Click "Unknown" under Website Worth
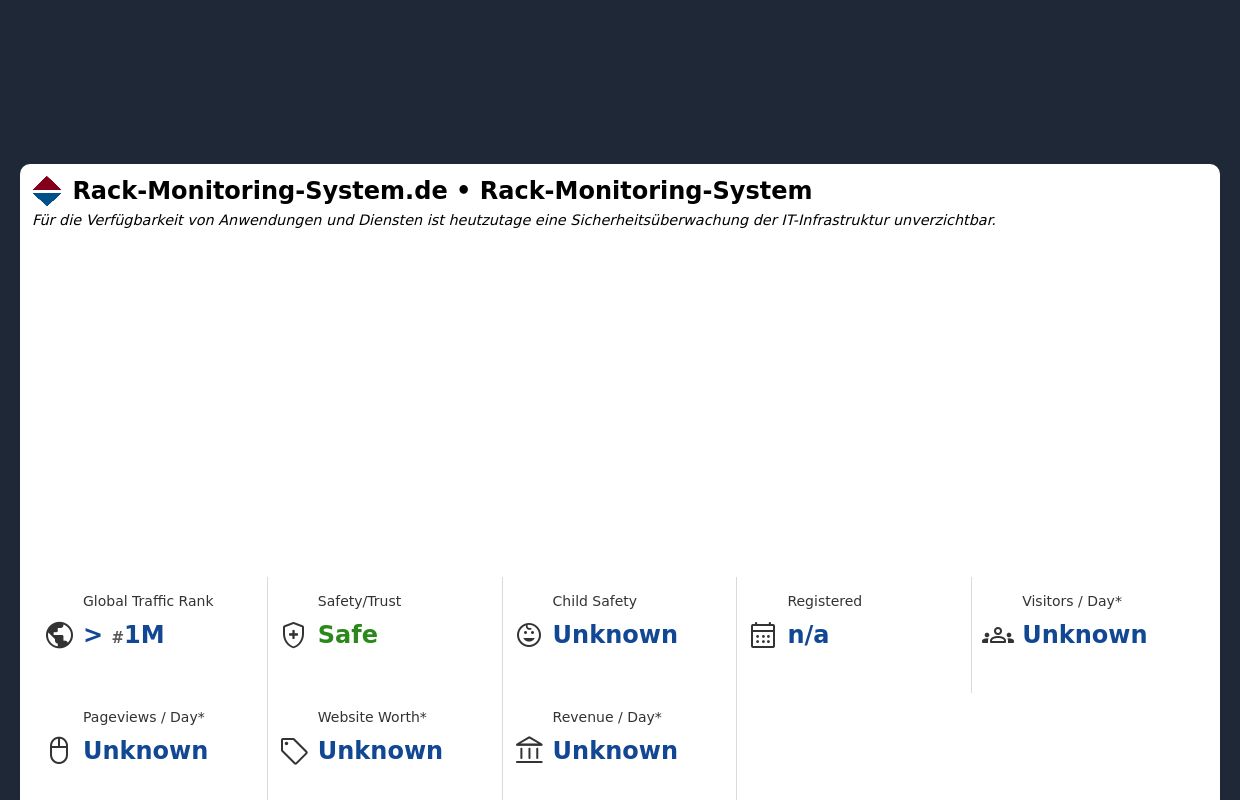 [x=380, y=750]
